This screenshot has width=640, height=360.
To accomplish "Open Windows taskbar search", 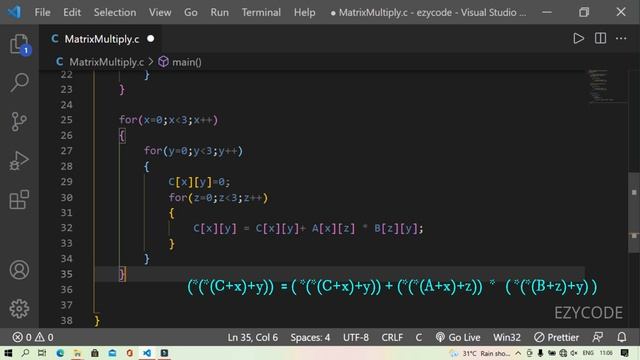I will coord(25,353).
